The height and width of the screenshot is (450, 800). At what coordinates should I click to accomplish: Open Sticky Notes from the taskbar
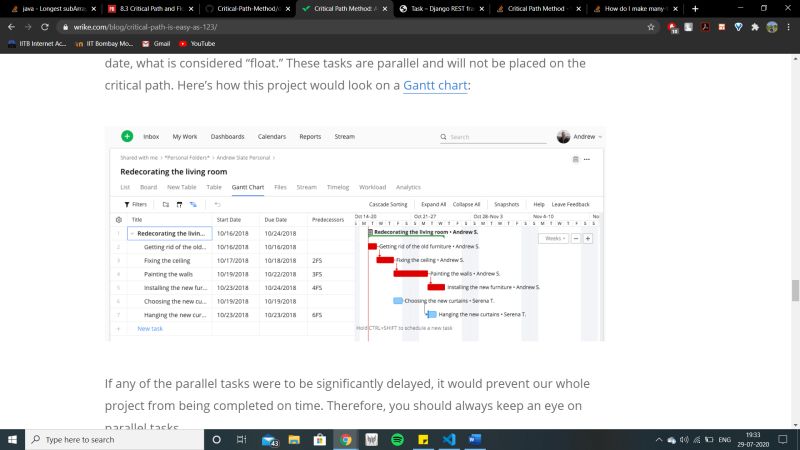(423, 440)
